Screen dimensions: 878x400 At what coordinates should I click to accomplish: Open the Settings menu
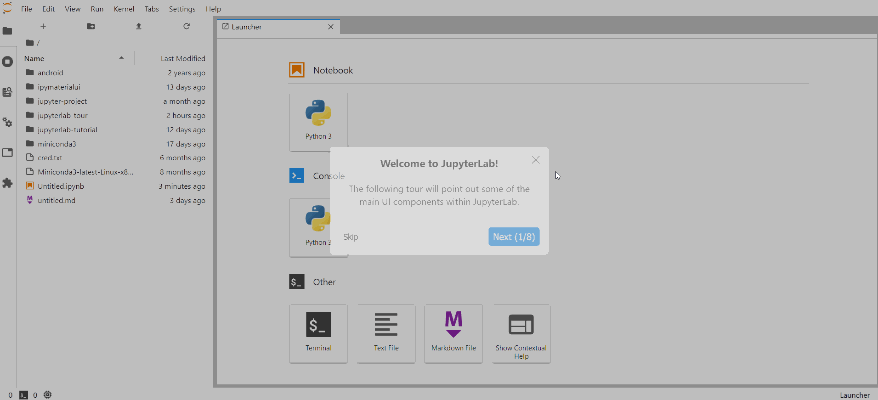click(182, 9)
